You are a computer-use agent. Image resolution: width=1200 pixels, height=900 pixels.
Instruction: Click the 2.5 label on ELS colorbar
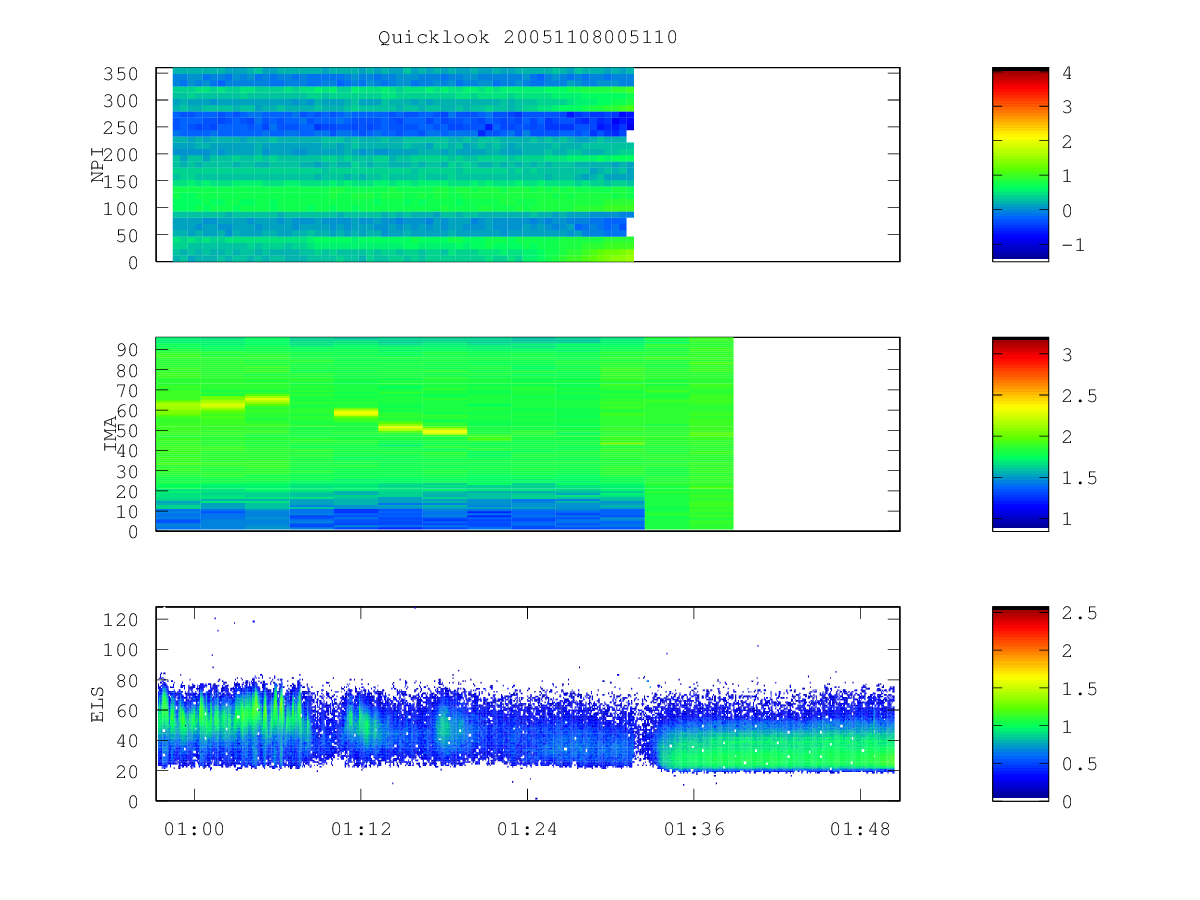tap(1080, 613)
